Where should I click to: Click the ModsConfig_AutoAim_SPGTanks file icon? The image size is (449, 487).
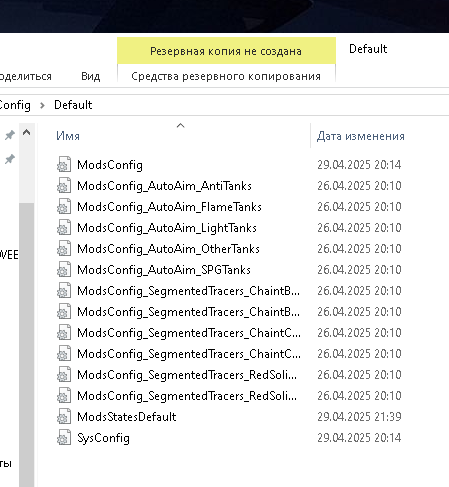(64, 269)
